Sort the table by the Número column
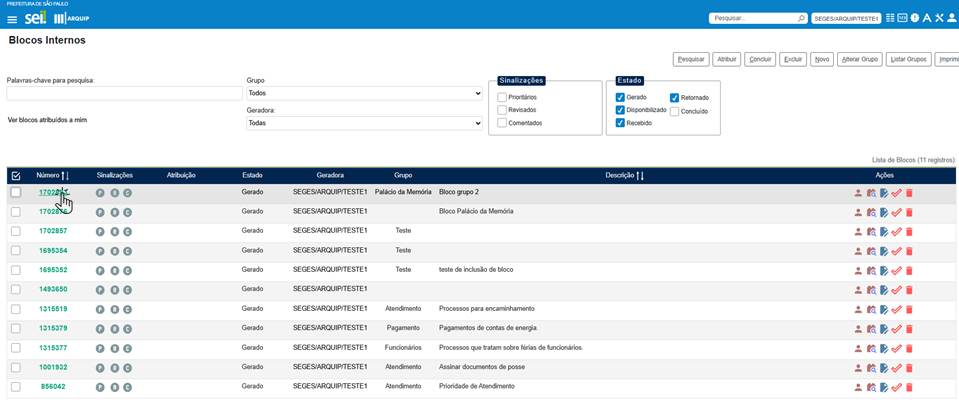The height and width of the screenshot is (400, 959). click(x=65, y=175)
